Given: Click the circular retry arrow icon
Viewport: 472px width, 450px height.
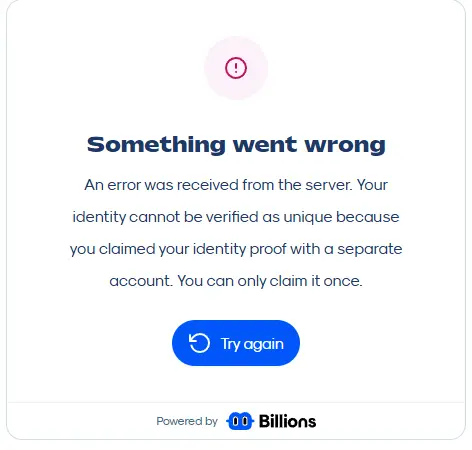Looking at the screenshot, I should pos(199,343).
